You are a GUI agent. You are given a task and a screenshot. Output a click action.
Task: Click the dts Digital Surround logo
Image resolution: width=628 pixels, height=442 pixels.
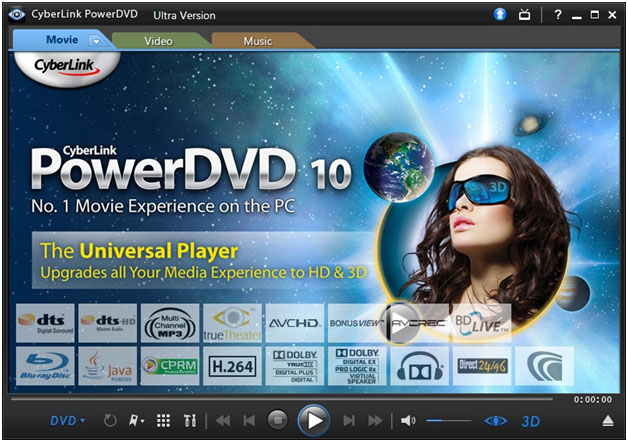[x=45, y=323]
